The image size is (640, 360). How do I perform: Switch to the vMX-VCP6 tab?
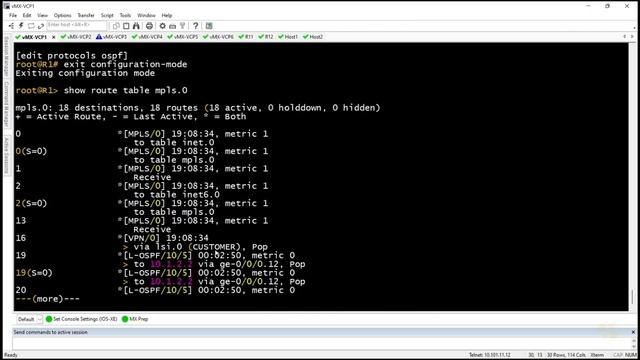click(218, 37)
